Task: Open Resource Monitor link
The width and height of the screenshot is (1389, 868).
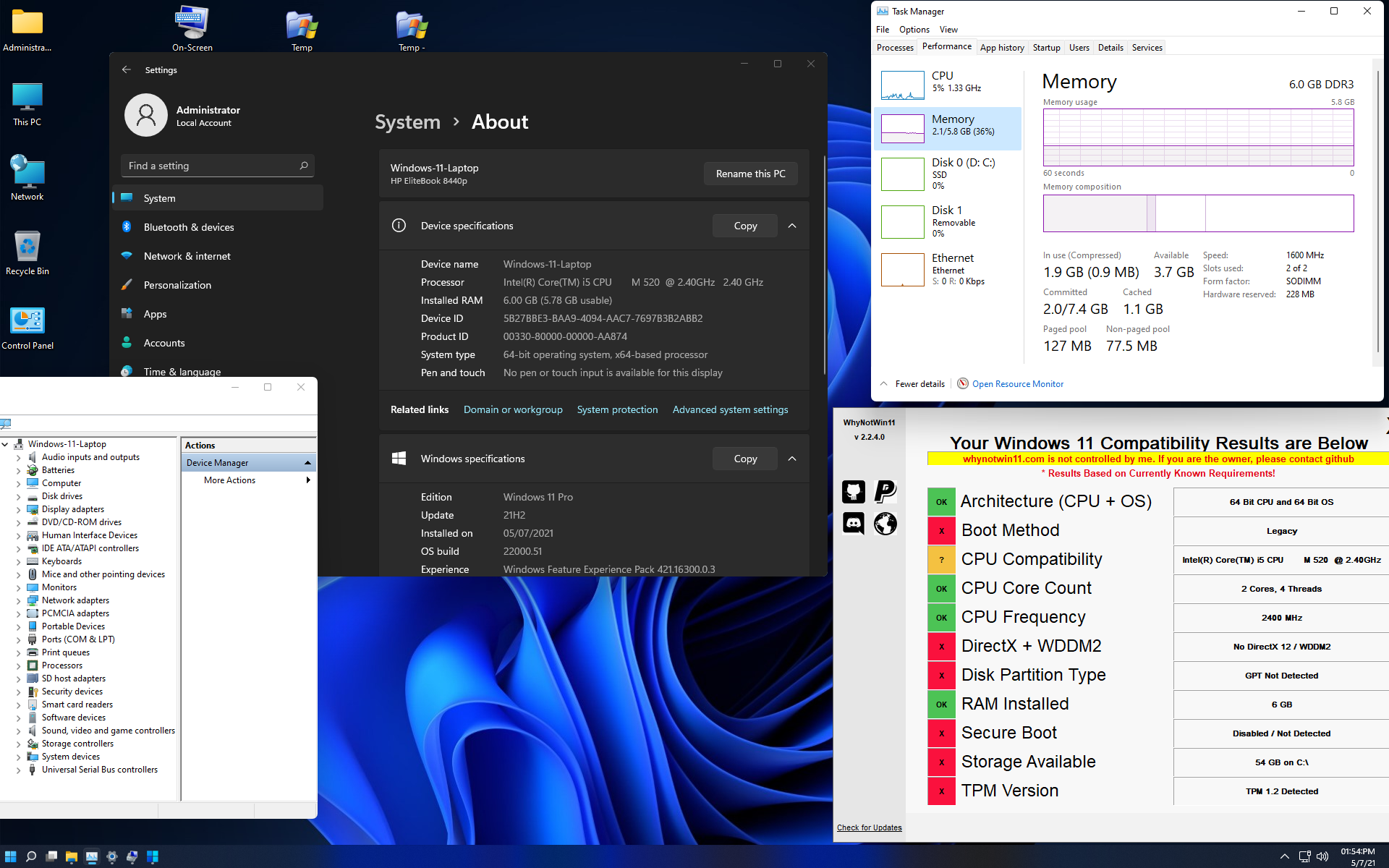Action: coord(1017,384)
